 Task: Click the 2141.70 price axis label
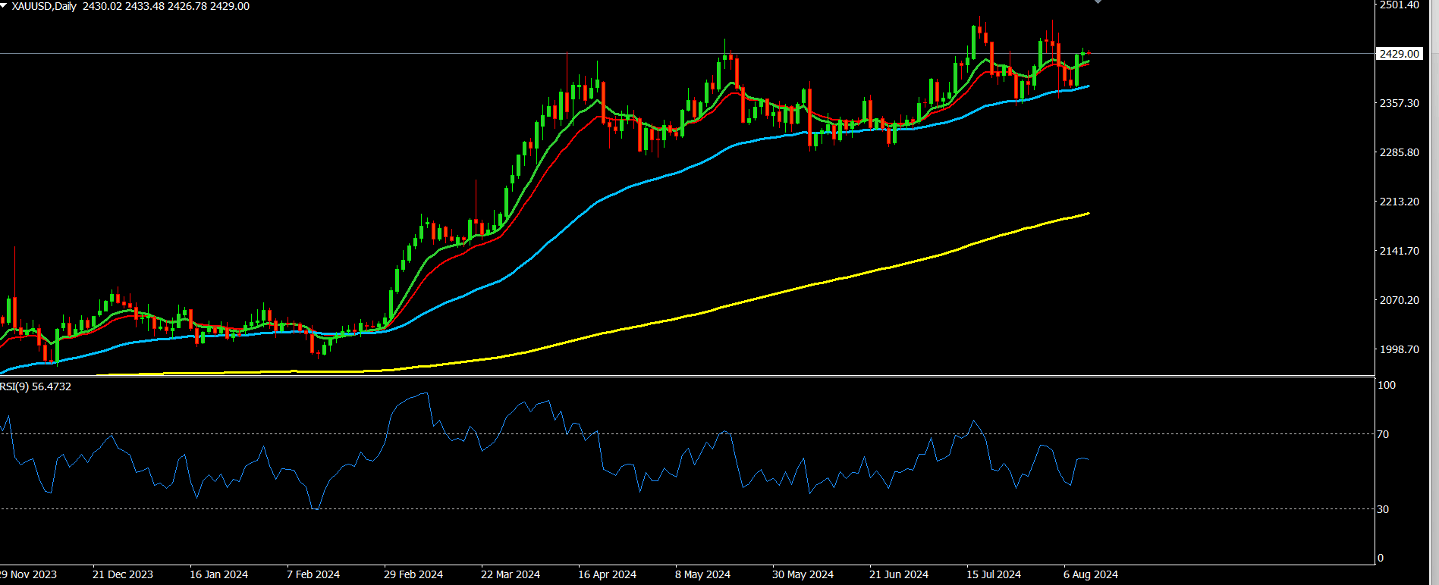pyautogui.click(x=1399, y=251)
